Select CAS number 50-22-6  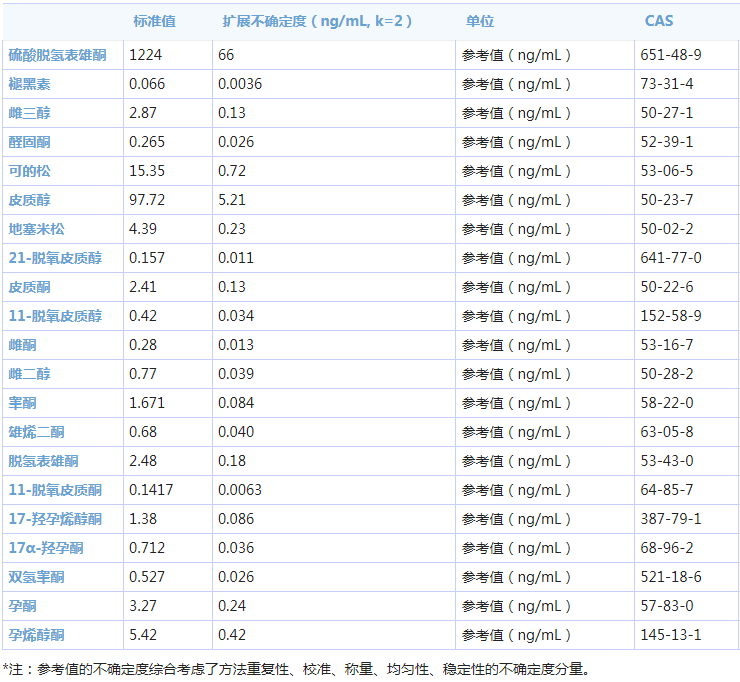pos(666,287)
